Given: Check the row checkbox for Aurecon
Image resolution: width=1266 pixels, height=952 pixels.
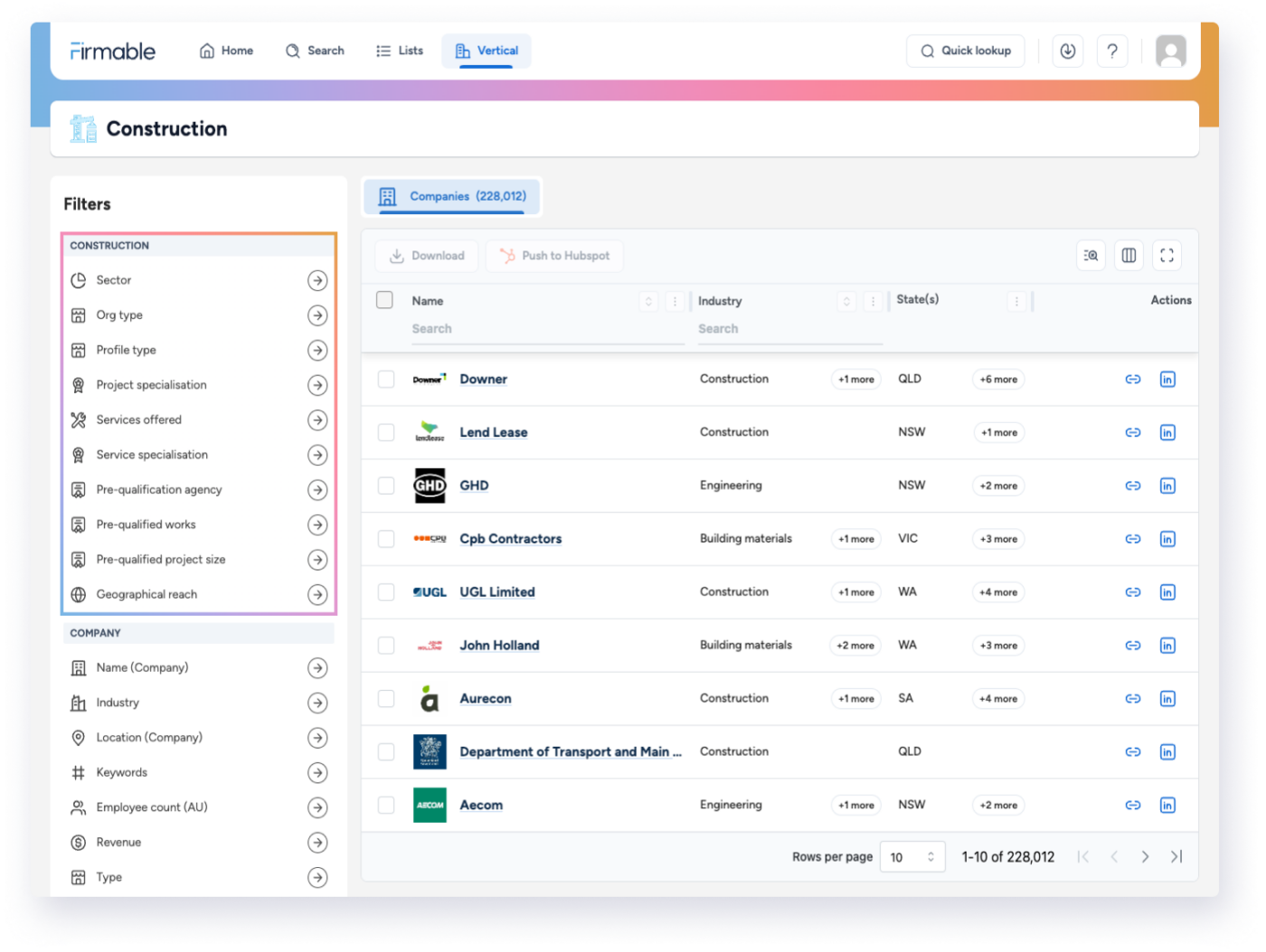Looking at the screenshot, I should point(385,698).
